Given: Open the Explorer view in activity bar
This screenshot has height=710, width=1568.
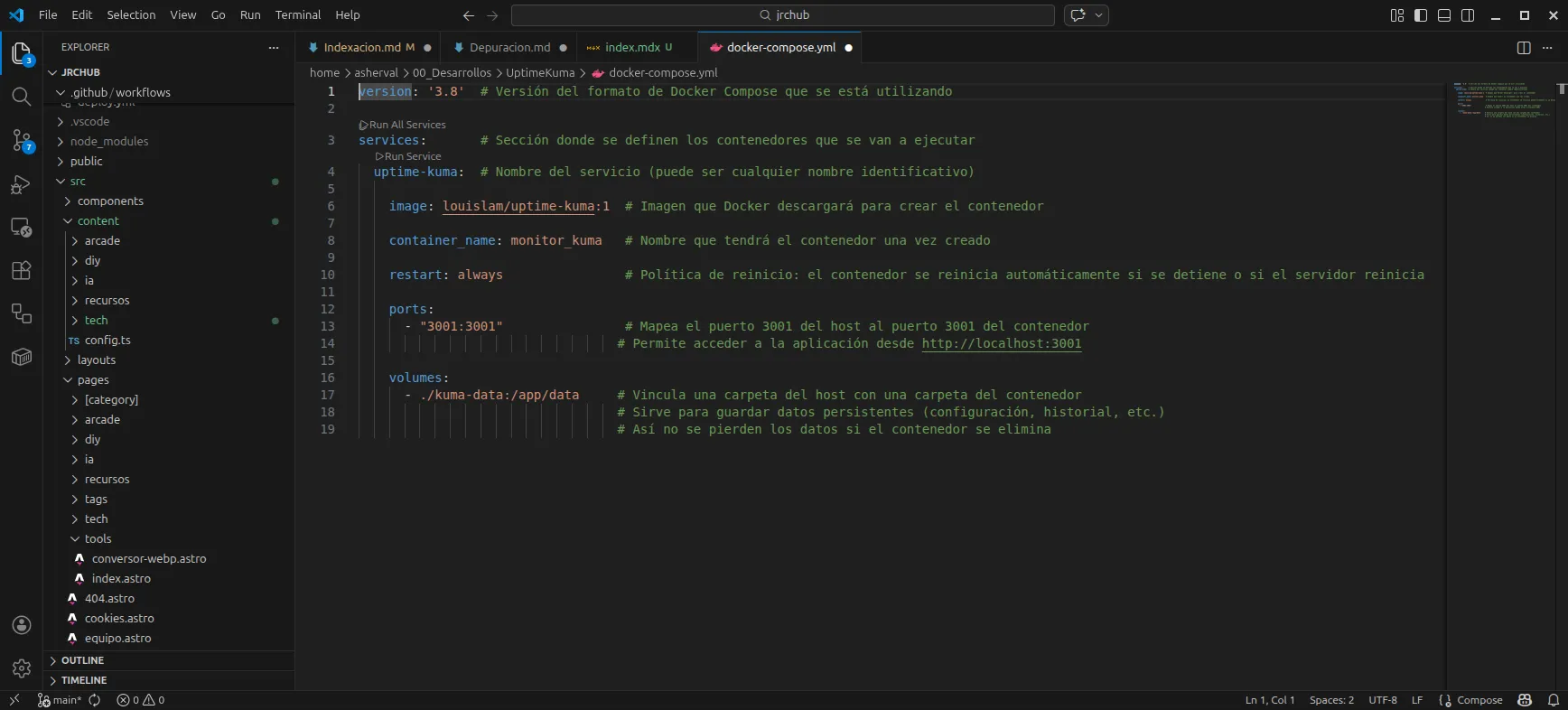Looking at the screenshot, I should [22, 53].
